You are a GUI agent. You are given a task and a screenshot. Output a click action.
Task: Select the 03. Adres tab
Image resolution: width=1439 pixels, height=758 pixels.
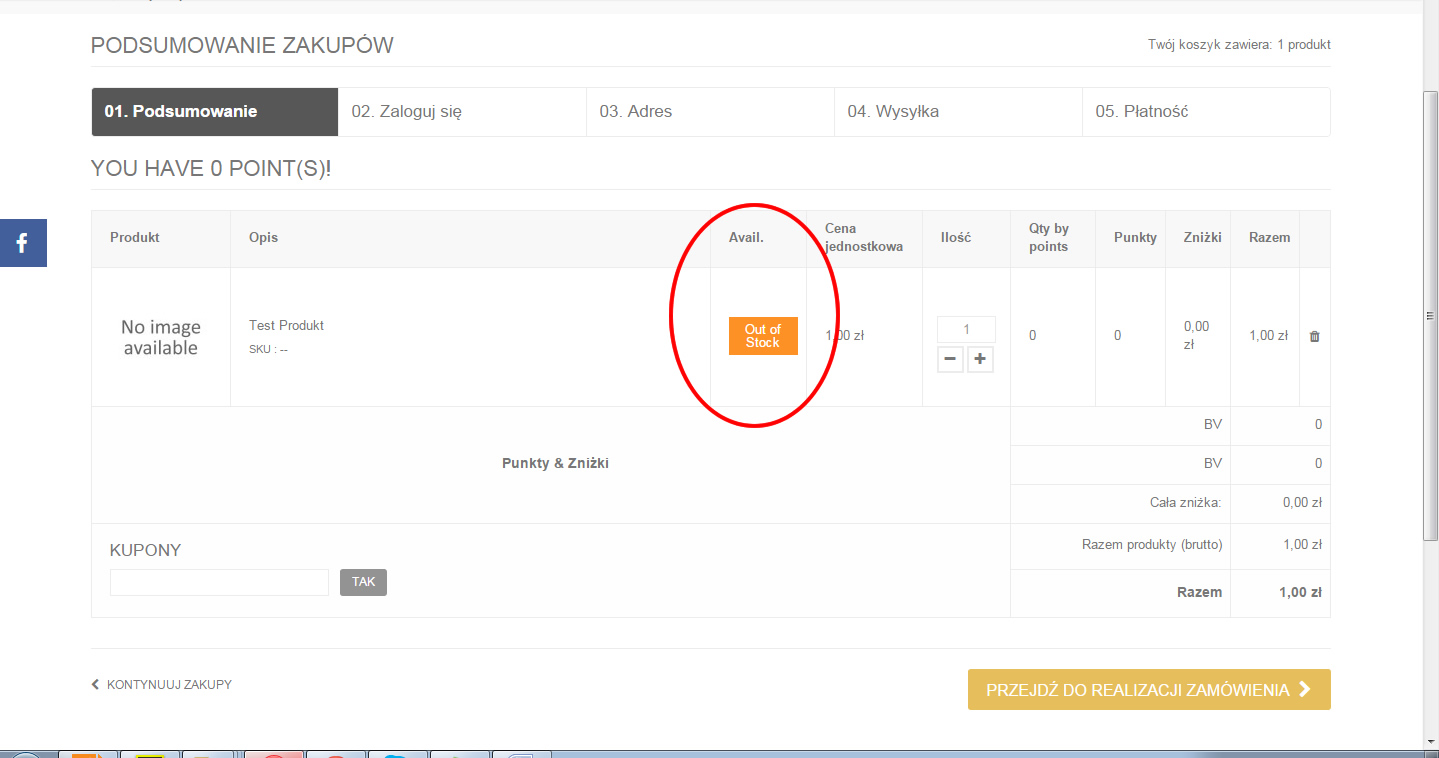pos(710,112)
